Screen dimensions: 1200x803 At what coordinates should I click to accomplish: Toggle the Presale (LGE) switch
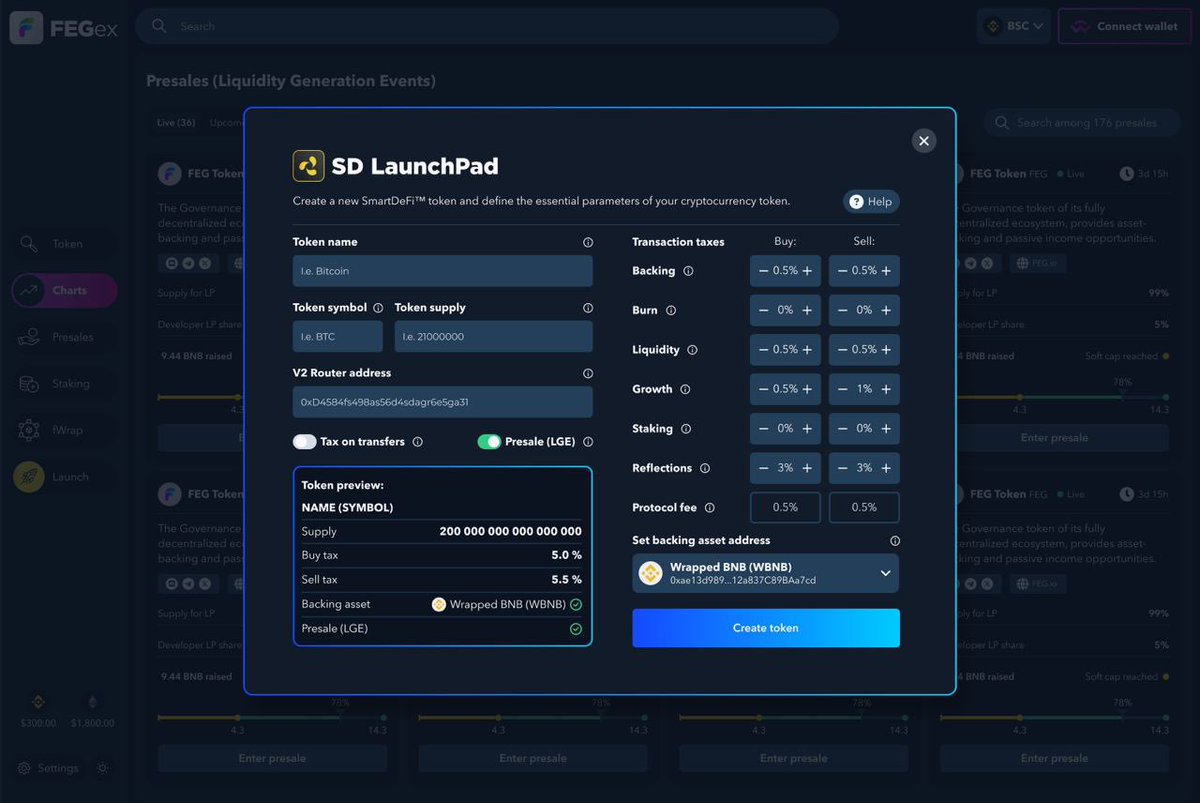point(489,442)
